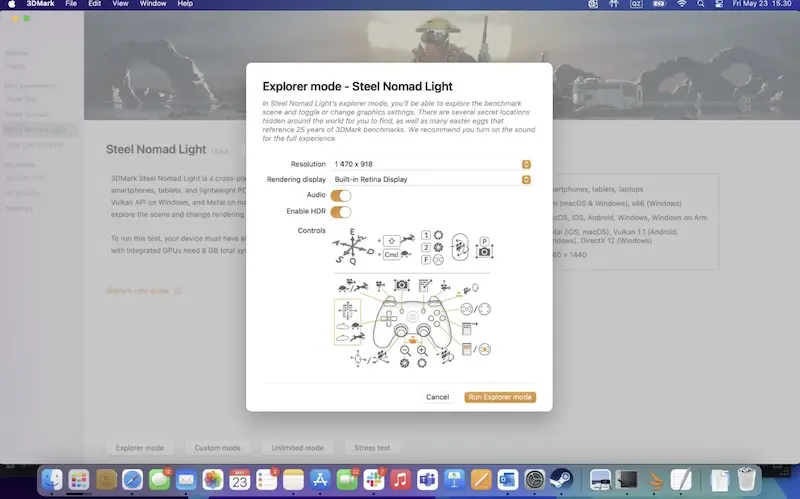Open the Edit menu
The image size is (800, 499).
pos(94,4)
